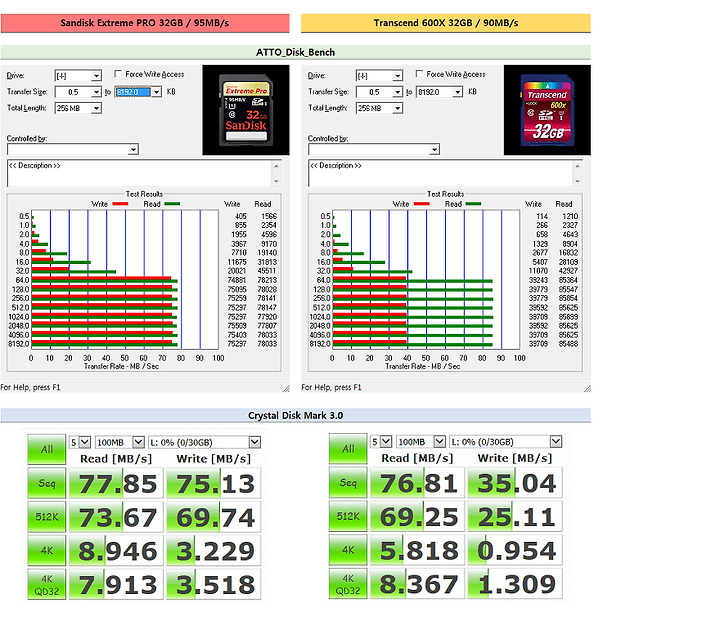Select Transcend Seq read value 76.81
720x621 pixels.
tap(417, 483)
